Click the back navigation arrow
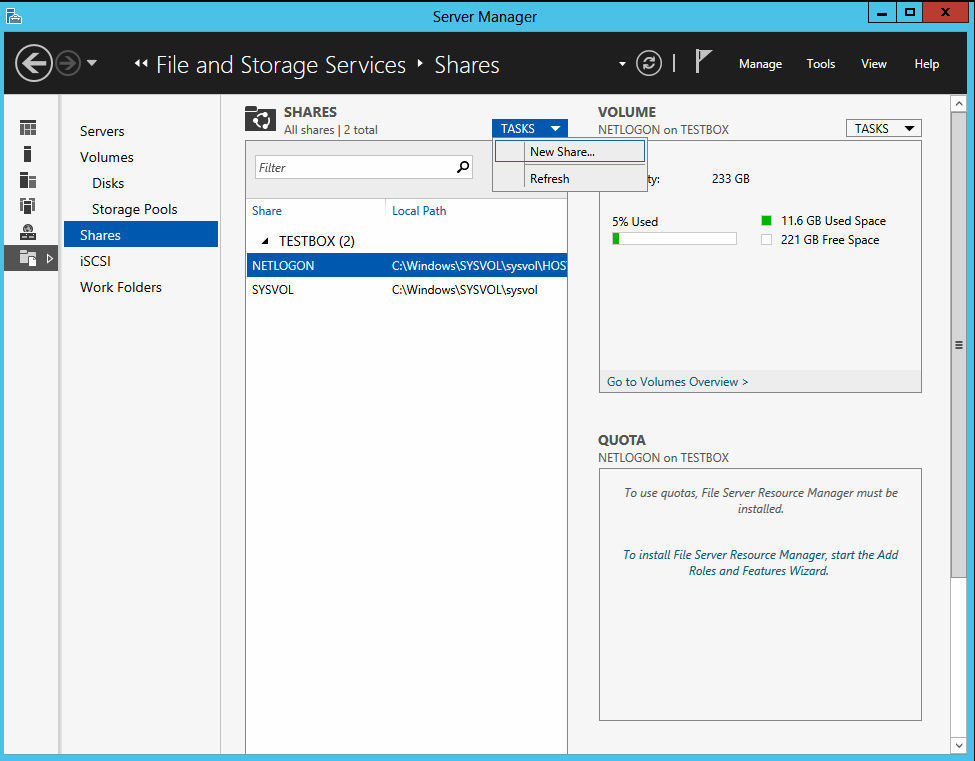Image resolution: width=975 pixels, height=761 pixels. (33, 63)
